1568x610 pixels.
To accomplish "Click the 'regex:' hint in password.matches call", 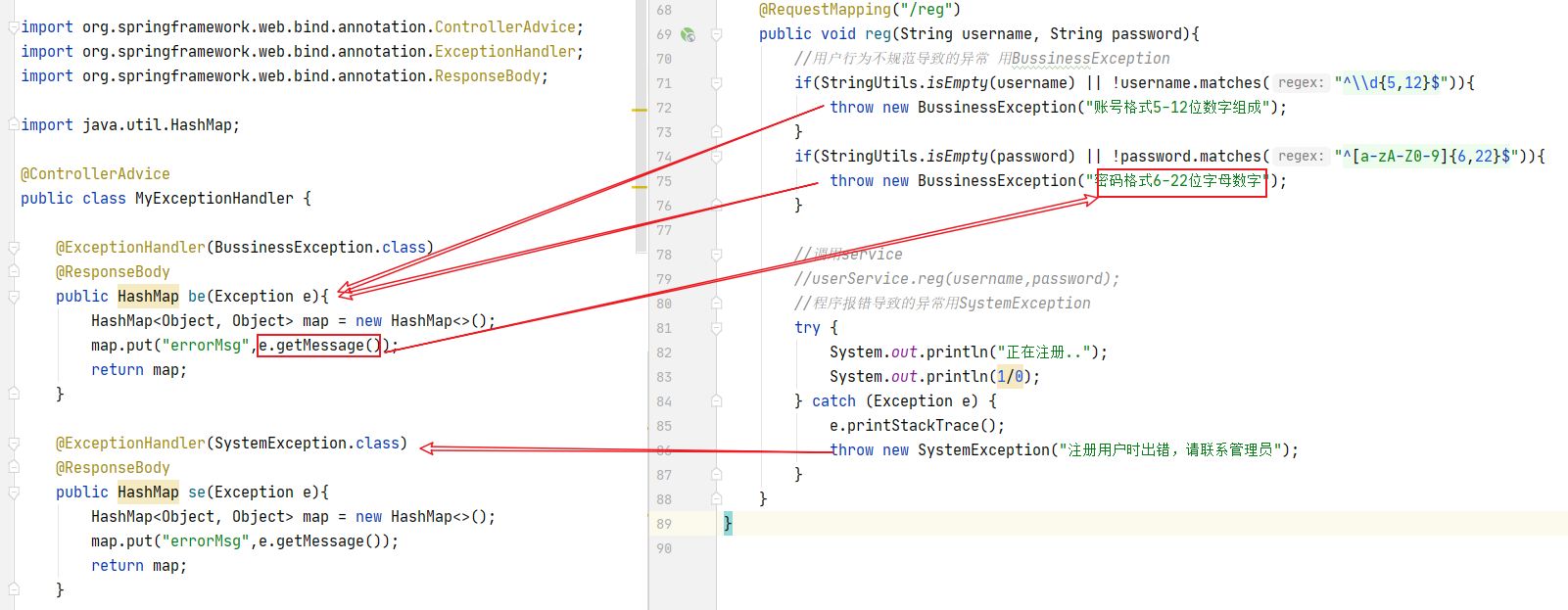I will click(x=1301, y=157).
